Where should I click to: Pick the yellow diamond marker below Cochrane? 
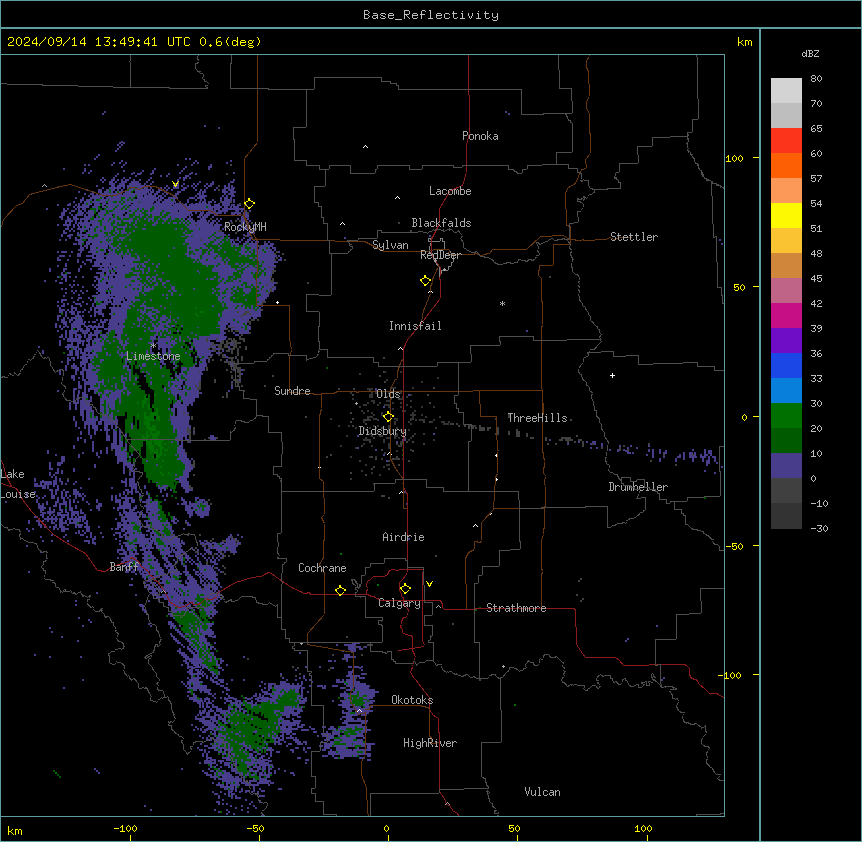(x=340, y=590)
